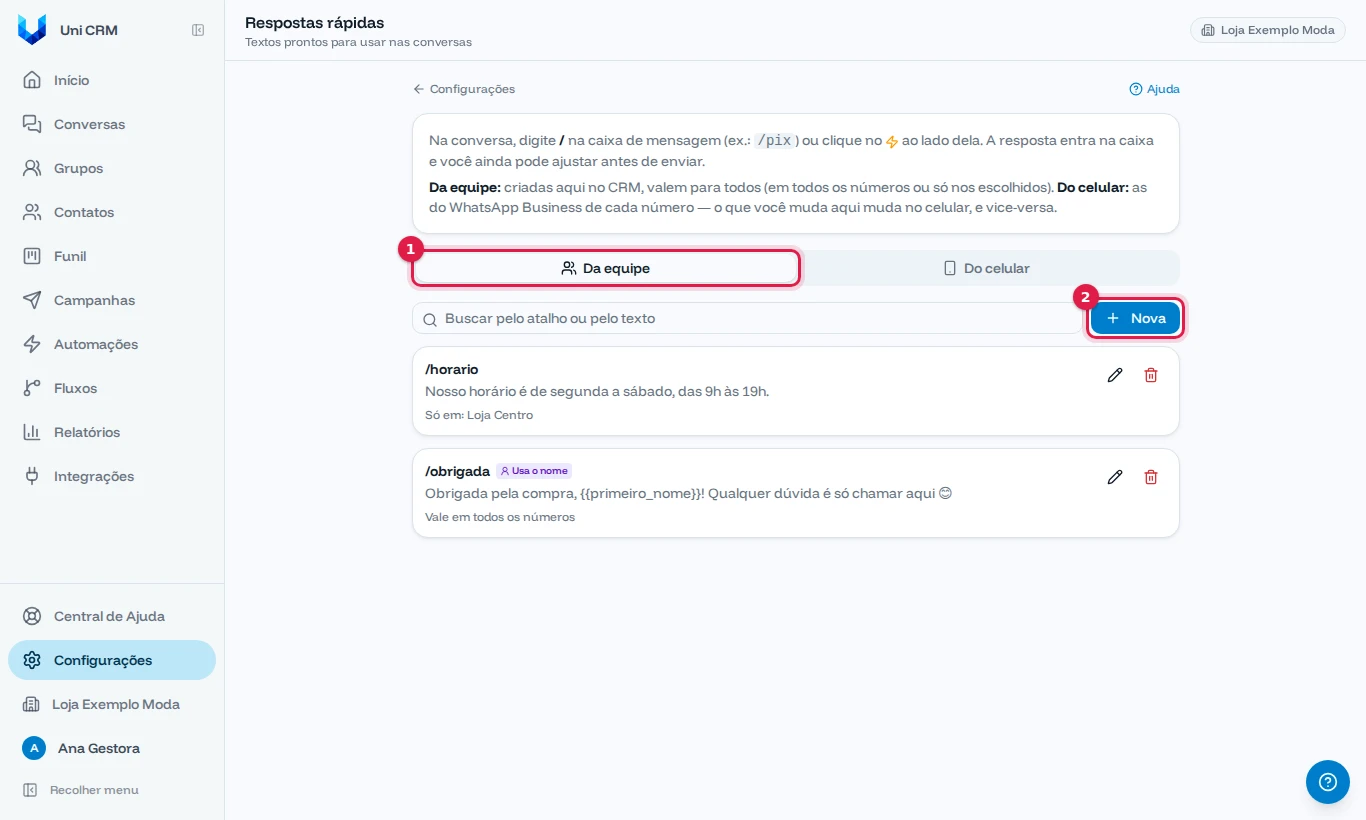
Task: Collapse sidebar using icon beside Uni CRM
Action: 198,30
